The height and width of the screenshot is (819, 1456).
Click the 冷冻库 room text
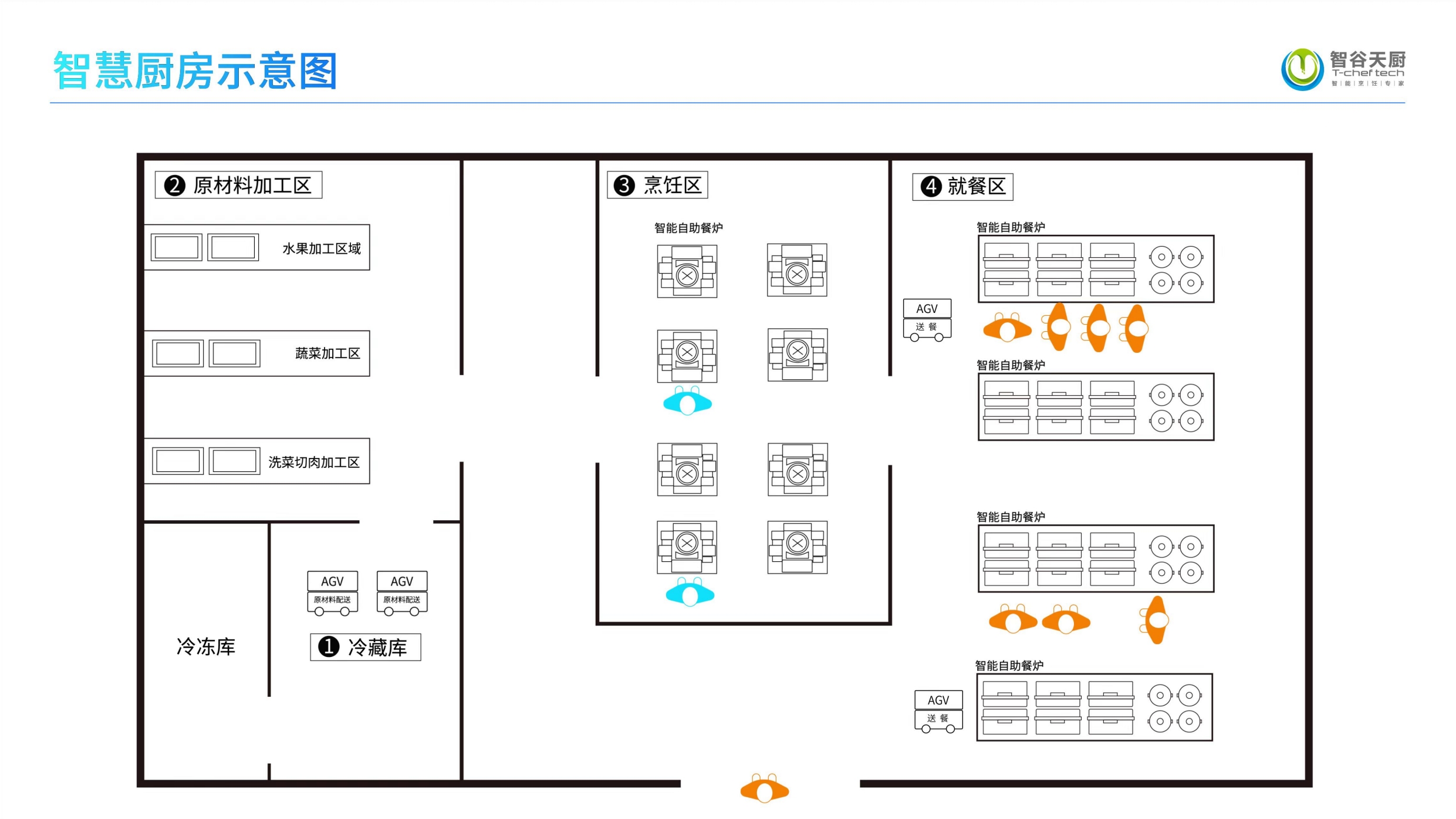(206, 646)
